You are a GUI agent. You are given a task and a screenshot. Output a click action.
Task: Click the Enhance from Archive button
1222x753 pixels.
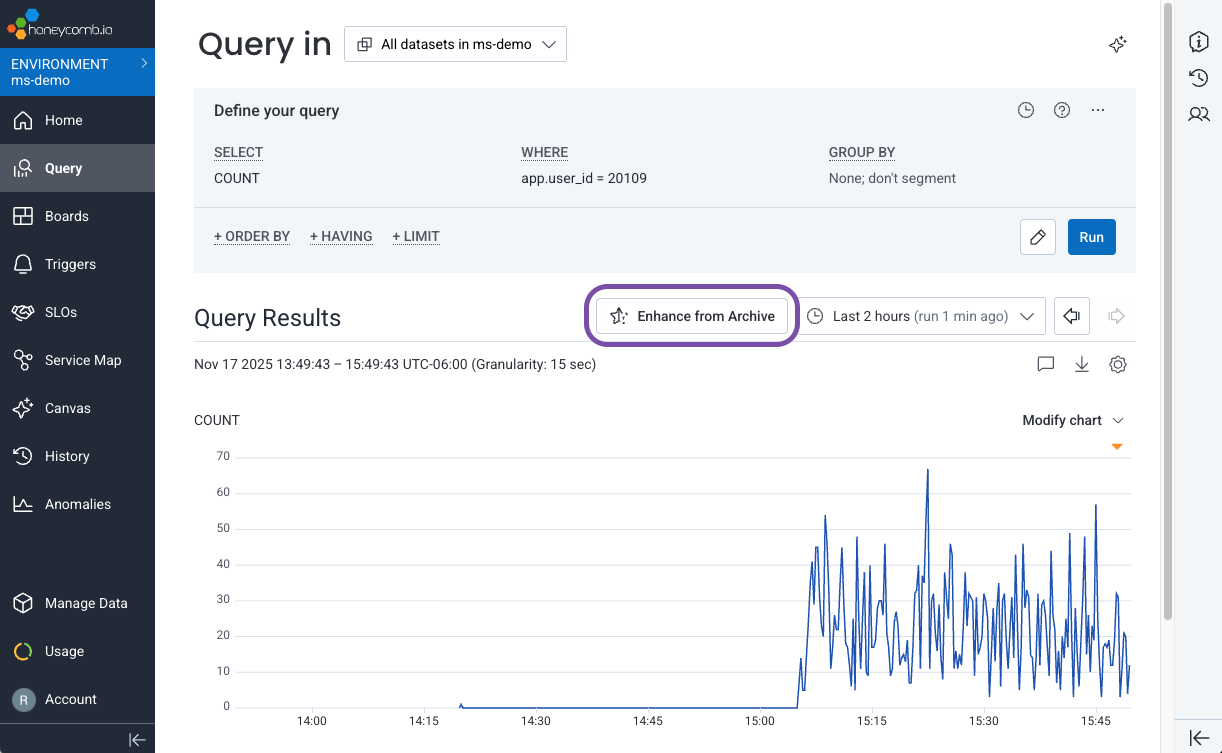coord(692,316)
